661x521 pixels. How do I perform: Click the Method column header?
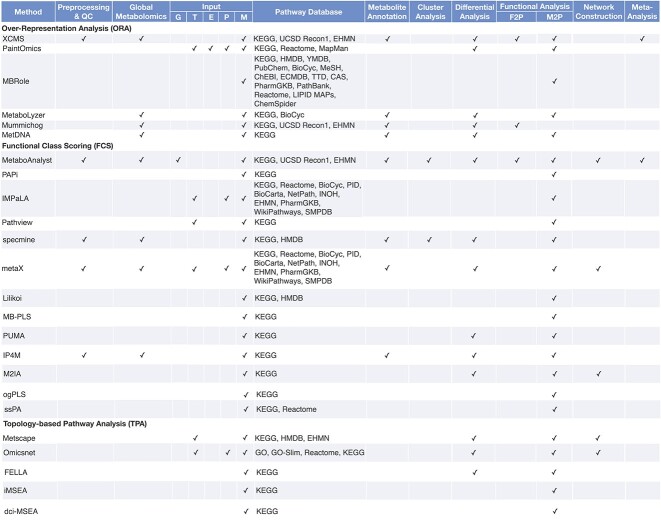tap(28, 12)
